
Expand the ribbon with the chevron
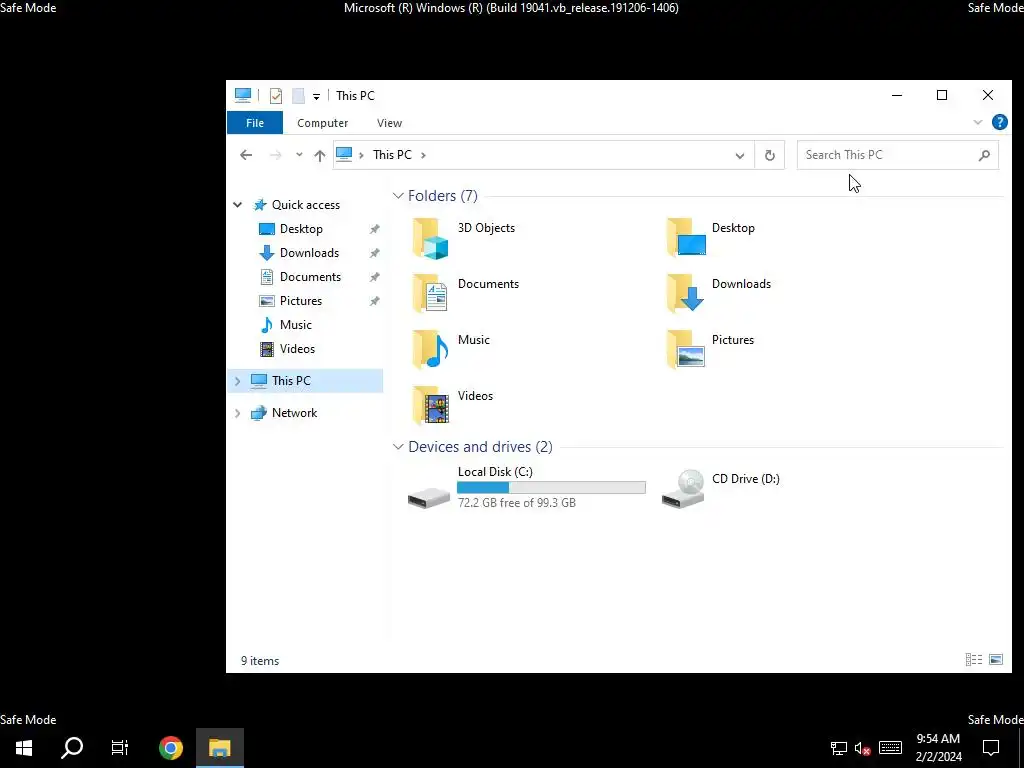[977, 122]
